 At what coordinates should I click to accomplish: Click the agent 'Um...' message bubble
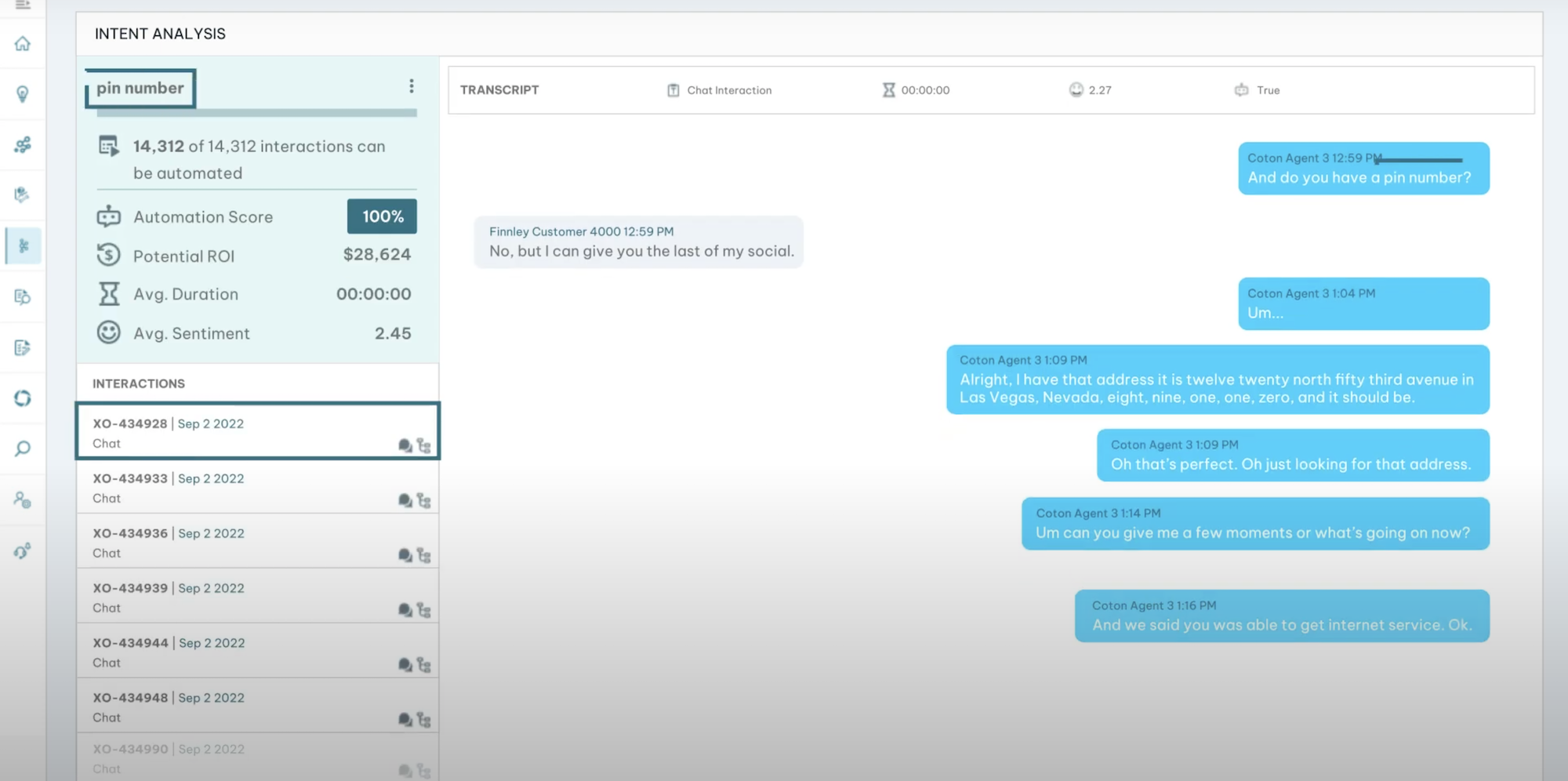point(1364,303)
